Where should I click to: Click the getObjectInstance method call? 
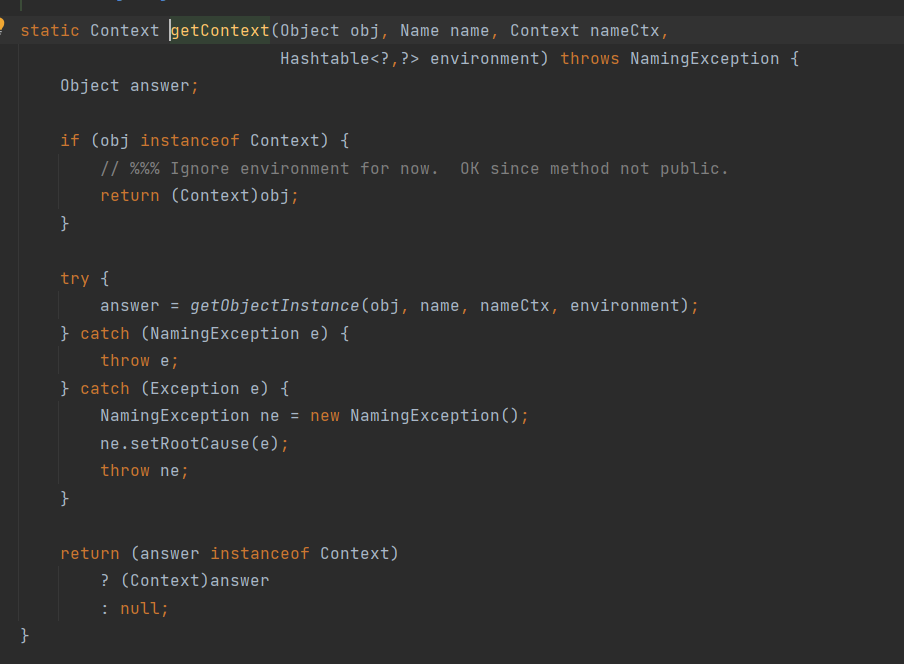[x=274, y=305]
